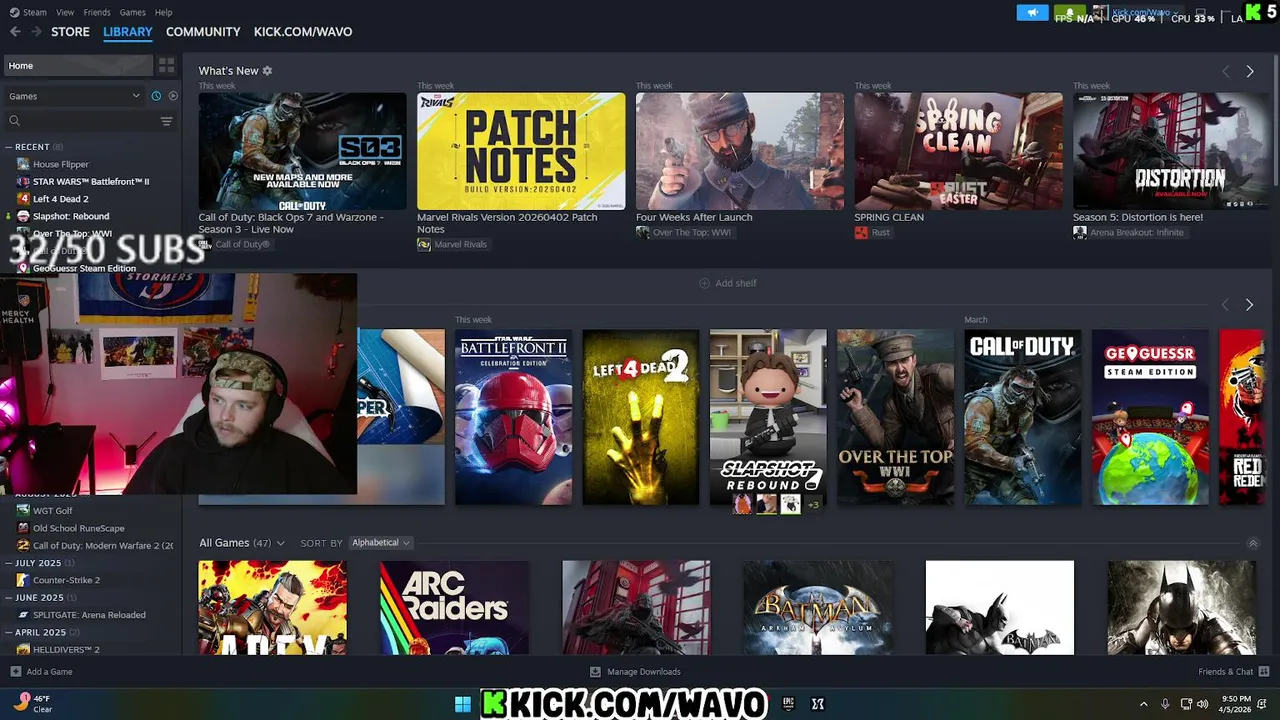Open GeoGuessr Steam Edition recent cover
This screenshot has height=720, width=1280.
click(x=1150, y=417)
